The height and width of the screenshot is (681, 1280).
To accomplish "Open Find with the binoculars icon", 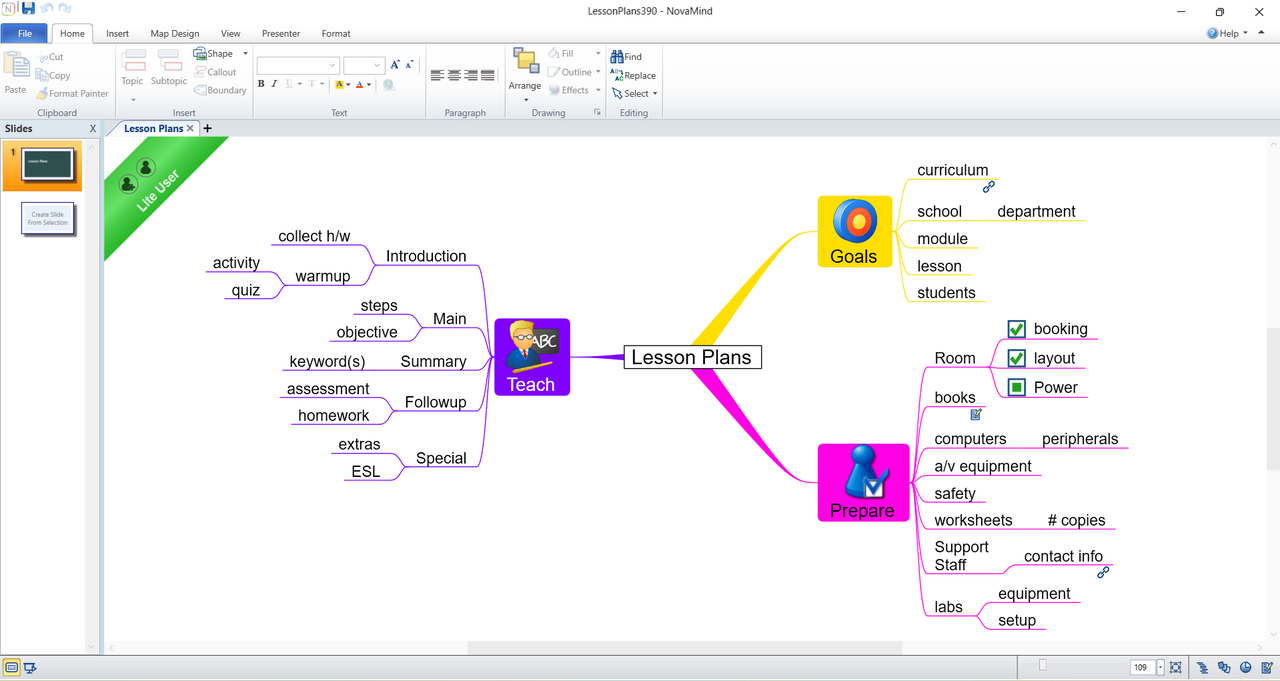I will coord(626,57).
